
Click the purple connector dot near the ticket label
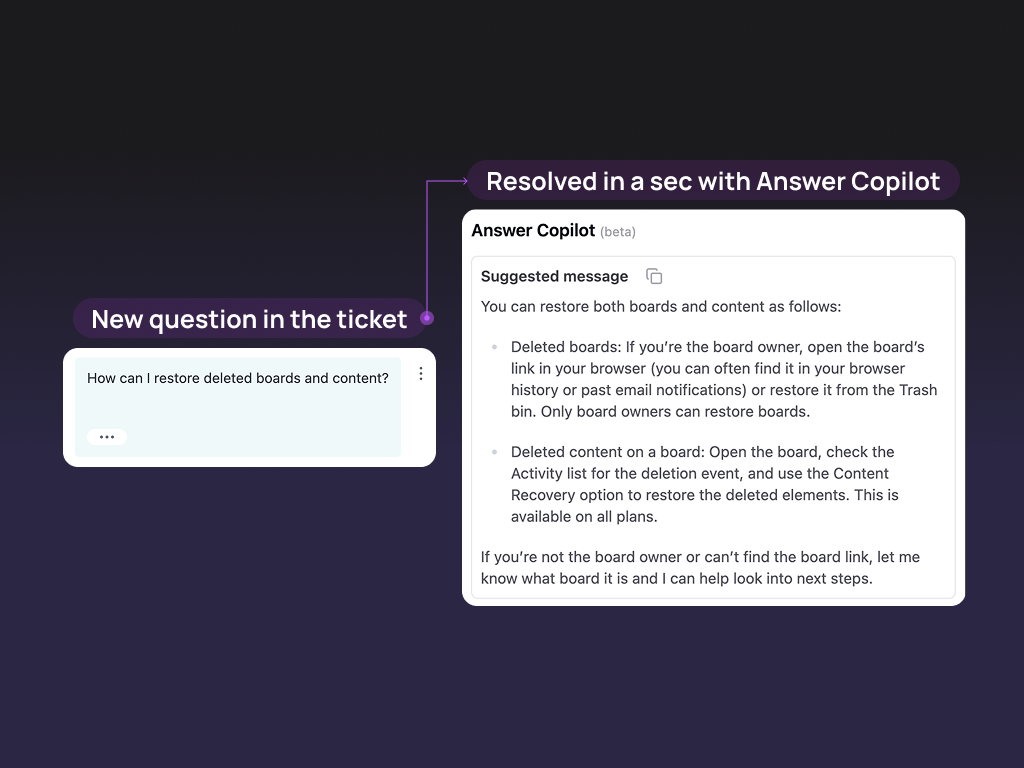(x=428, y=318)
